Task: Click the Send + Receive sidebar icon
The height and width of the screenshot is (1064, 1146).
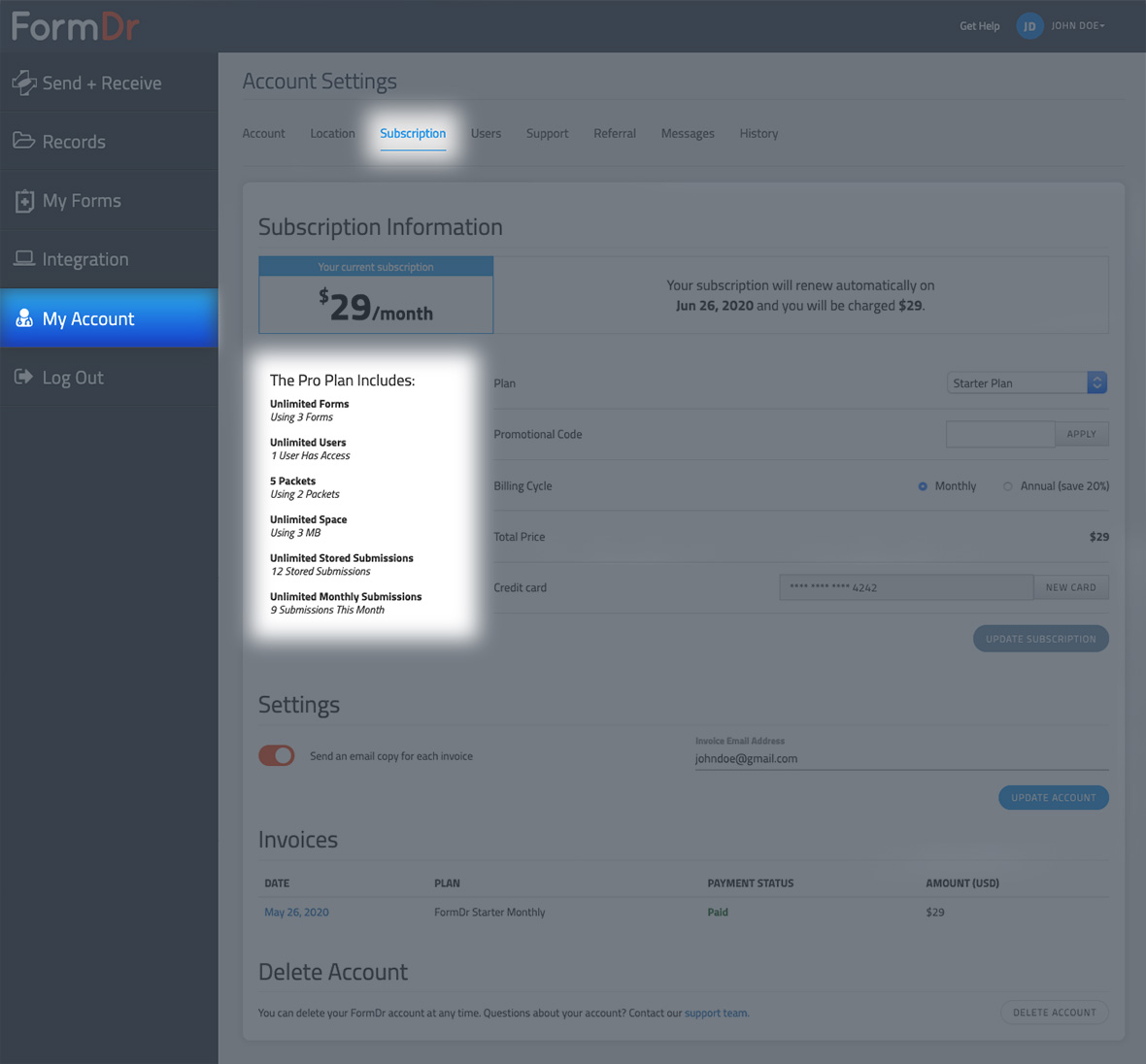Action: tap(24, 83)
